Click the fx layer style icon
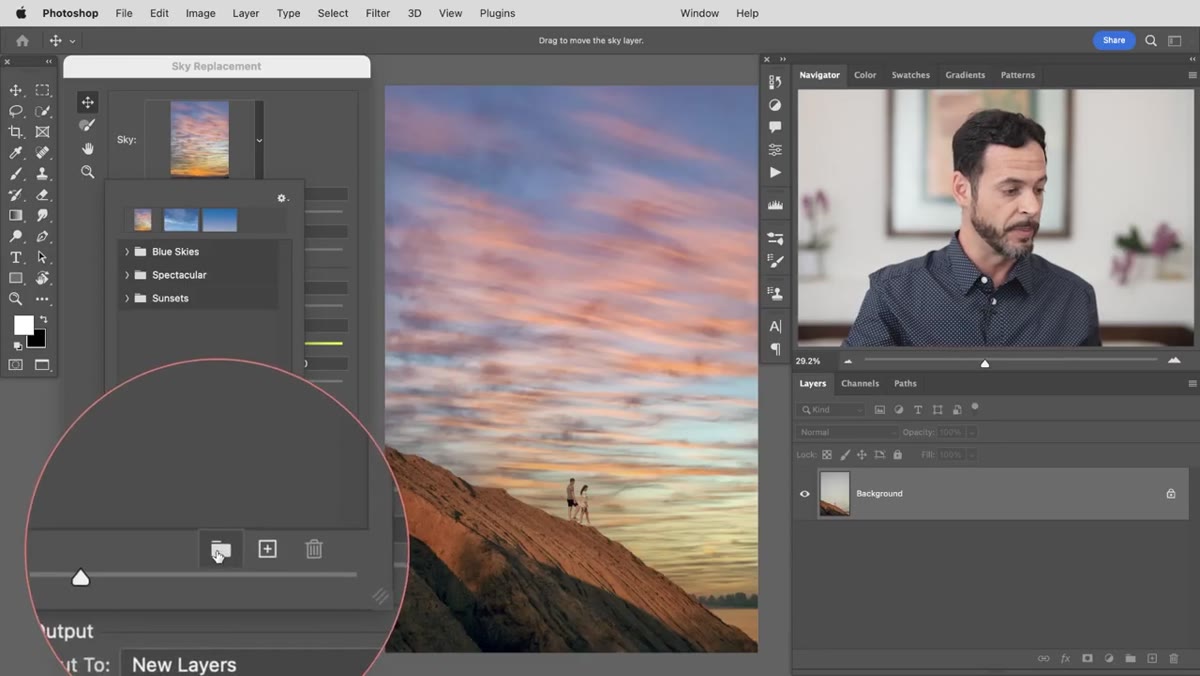Image resolution: width=1200 pixels, height=676 pixels. (1065, 659)
